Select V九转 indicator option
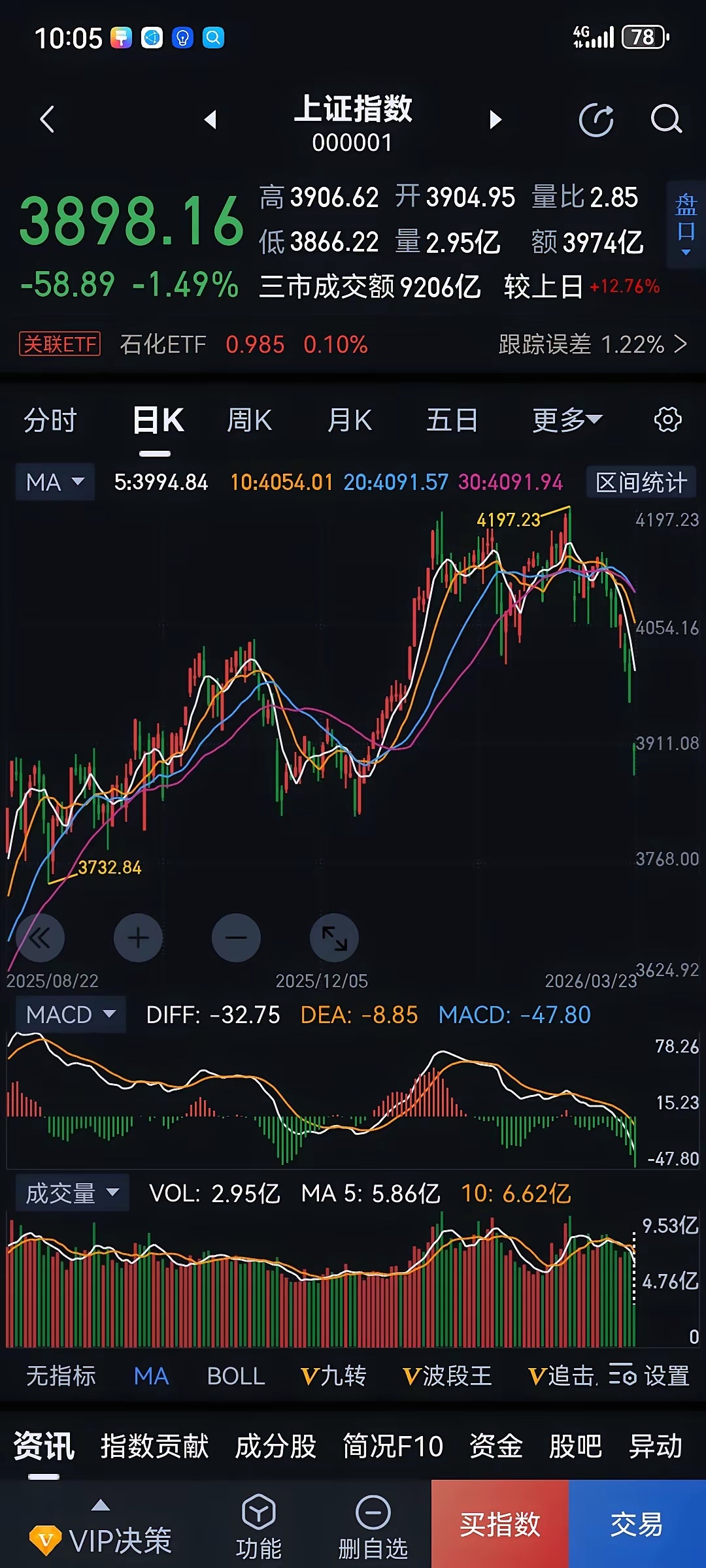Screen dimensions: 706x1568 (x=333, y=1376)
